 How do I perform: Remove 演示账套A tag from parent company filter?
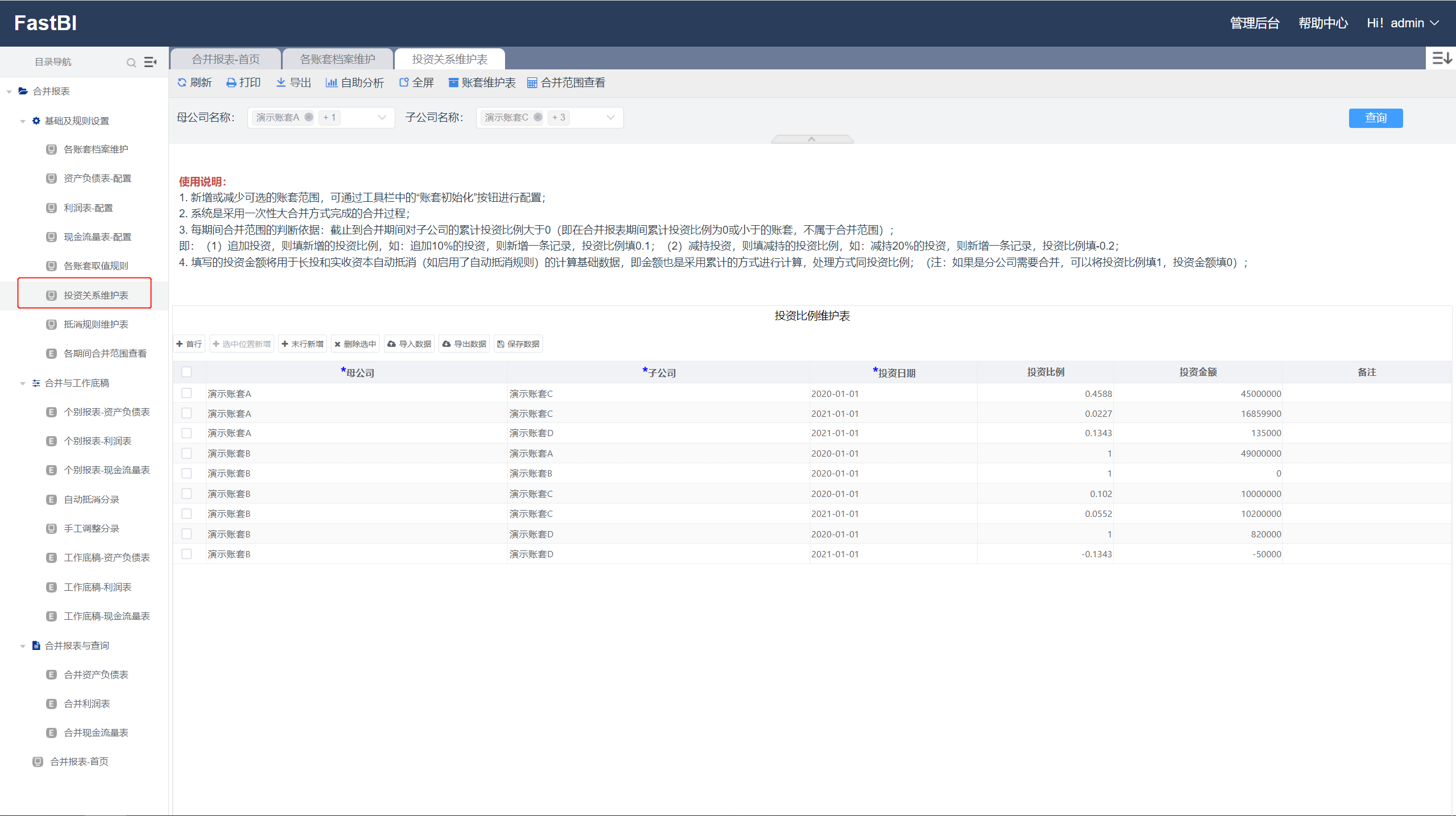[x=309, y=117]
